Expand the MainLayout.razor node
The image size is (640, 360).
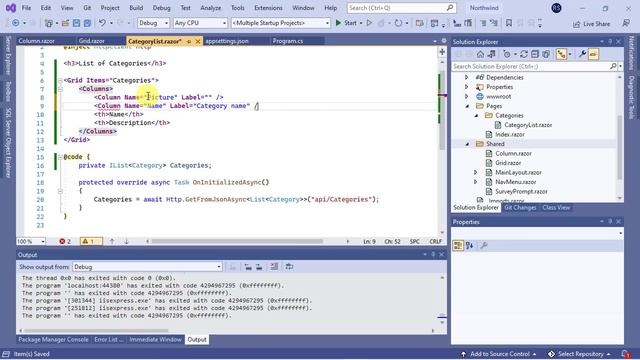pyautogui.click(x=476, y=172)
